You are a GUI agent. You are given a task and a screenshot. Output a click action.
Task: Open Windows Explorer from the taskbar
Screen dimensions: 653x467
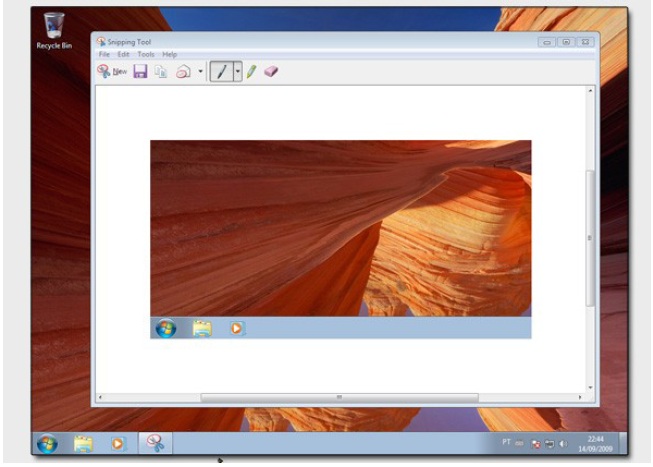pos(83,443)
